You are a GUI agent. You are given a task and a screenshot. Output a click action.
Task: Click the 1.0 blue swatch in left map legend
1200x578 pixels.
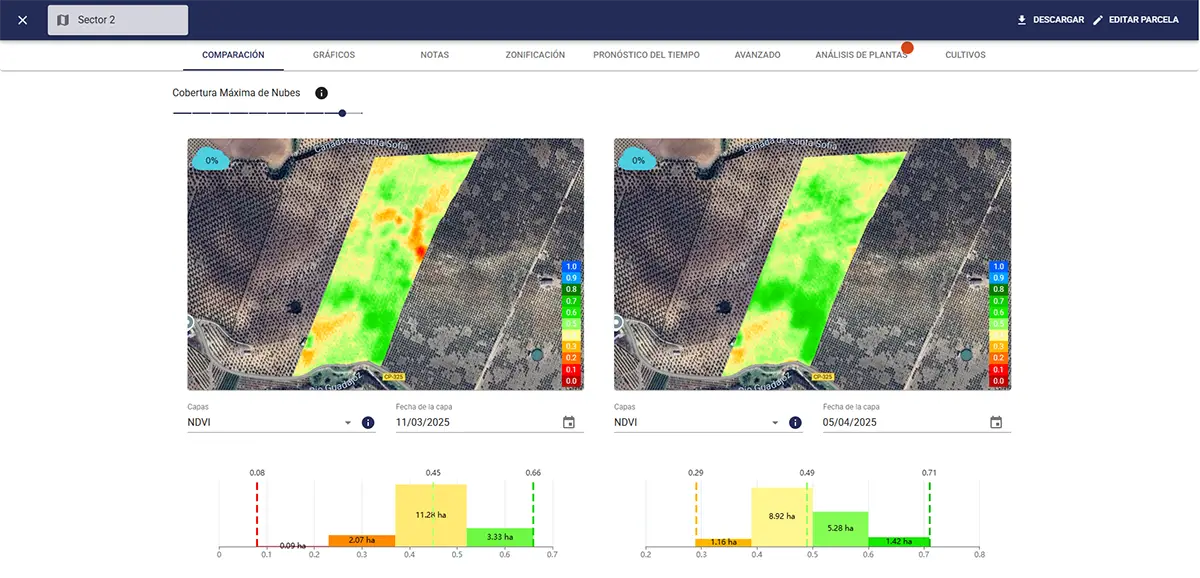click(x=571, y=267)
